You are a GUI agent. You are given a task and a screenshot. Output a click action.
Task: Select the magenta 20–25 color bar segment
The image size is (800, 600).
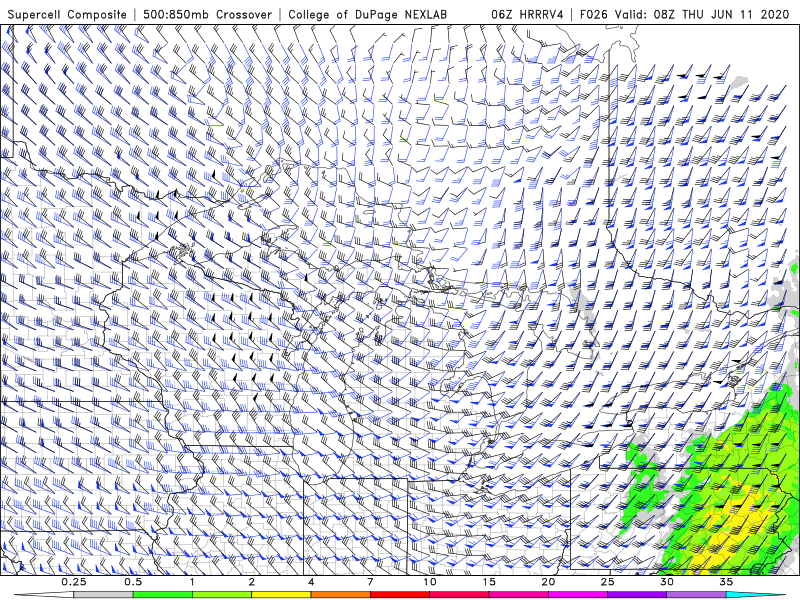(x=578, y=595)
